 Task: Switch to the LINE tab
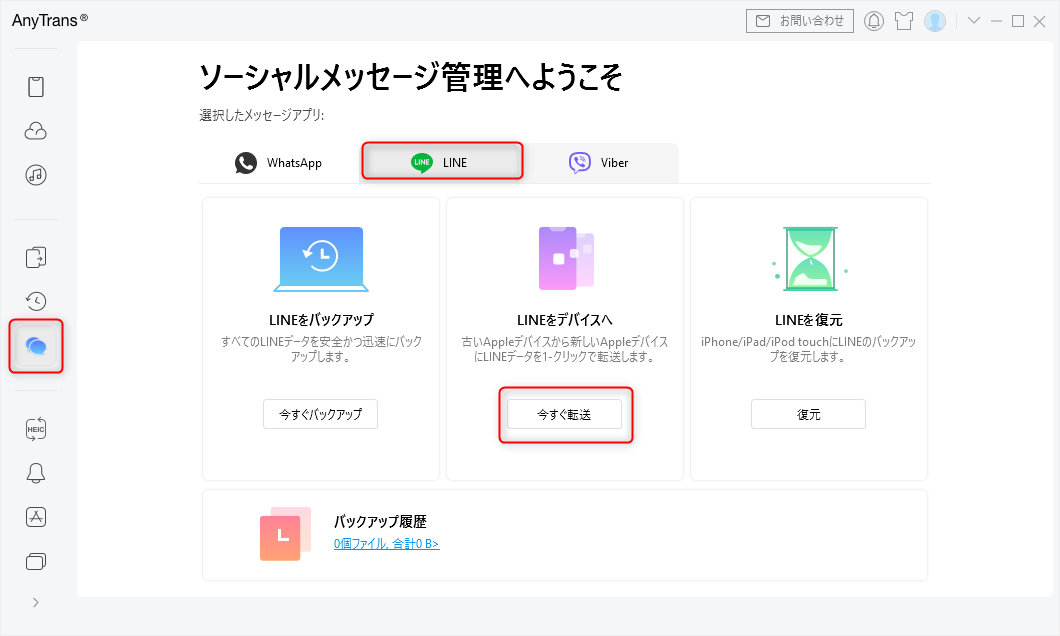click(x=442, y=162)
